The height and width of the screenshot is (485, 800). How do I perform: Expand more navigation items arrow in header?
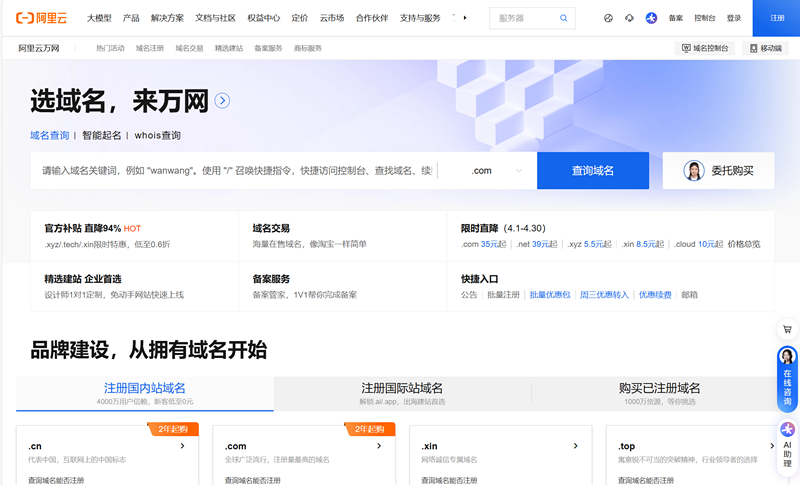point(465,18)
